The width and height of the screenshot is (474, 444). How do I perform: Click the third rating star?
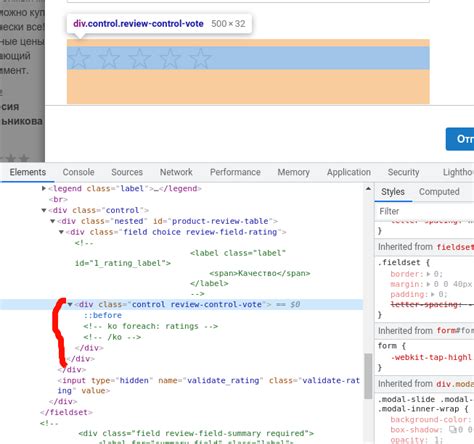tap(139, 58)
